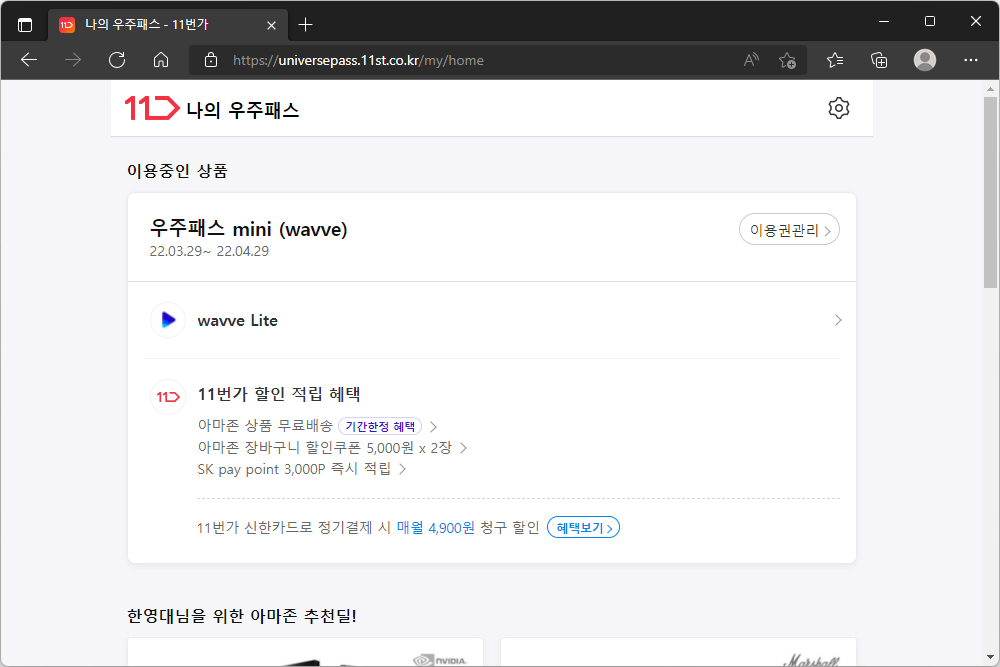1000x667 pixels.
Task: Open the NVIDIA product card thumbnail
Action: point(305,652)
